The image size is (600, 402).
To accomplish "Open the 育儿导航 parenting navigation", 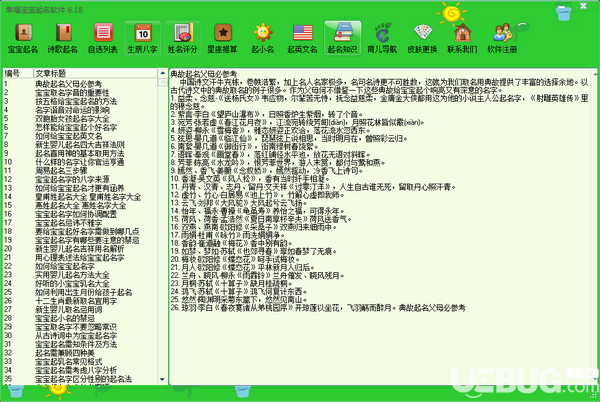I will [382, 38].
